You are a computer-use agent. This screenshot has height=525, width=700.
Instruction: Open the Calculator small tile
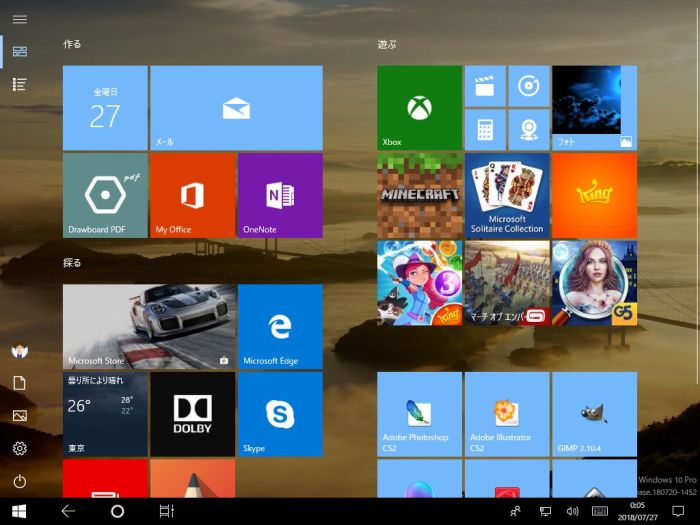485,129
